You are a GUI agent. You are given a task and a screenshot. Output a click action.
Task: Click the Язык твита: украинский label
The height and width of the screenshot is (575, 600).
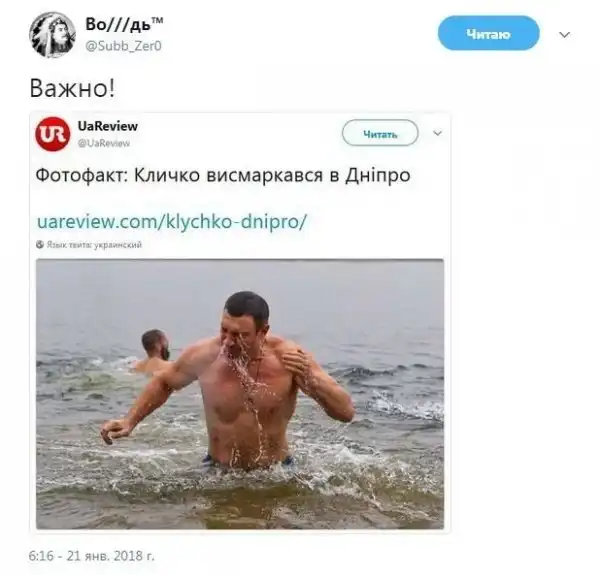(x=94, y=244)
